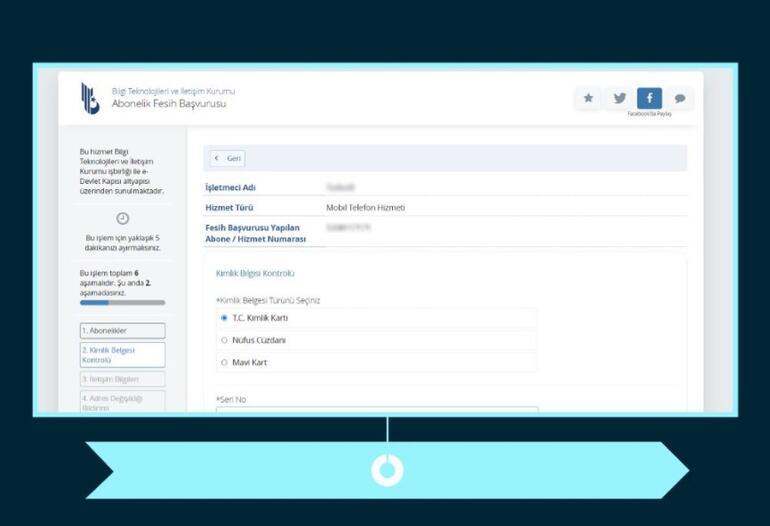Pick the Mavi Kart radio option
The width and height of the screenshot is (770, 526).
tap(224, 362)
